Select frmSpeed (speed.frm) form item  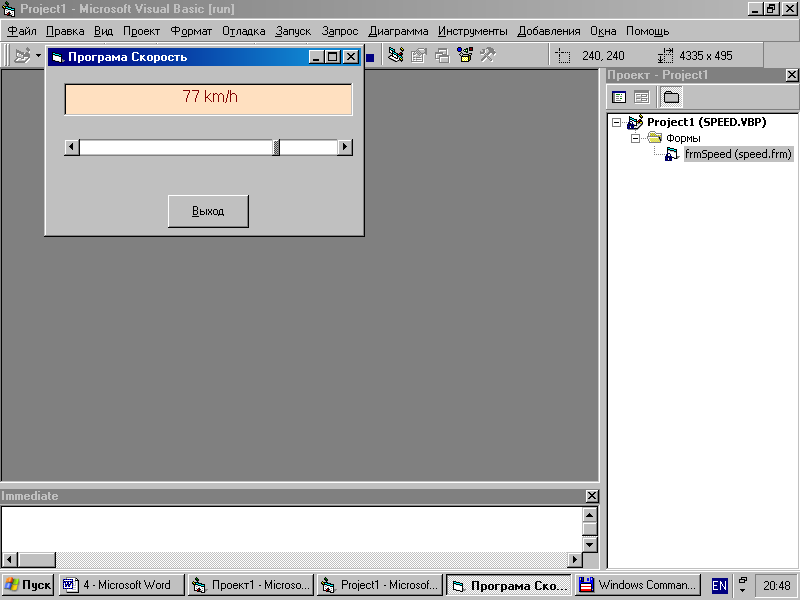click(738, 154)
